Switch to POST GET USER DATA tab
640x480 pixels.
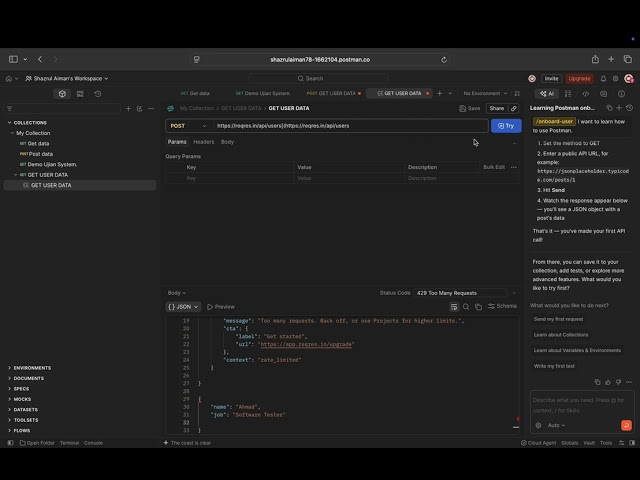333,93
